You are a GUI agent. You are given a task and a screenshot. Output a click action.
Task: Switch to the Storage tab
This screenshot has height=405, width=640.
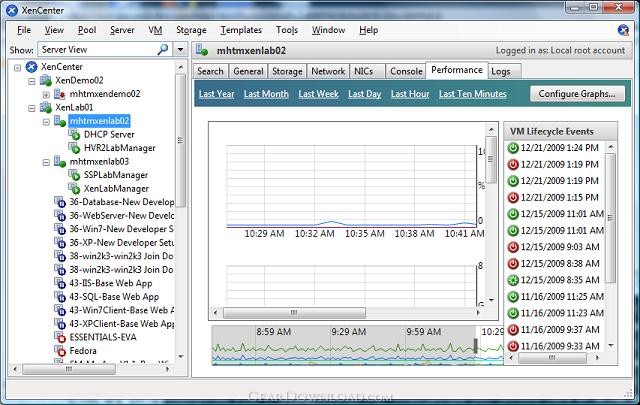point(287,71)
